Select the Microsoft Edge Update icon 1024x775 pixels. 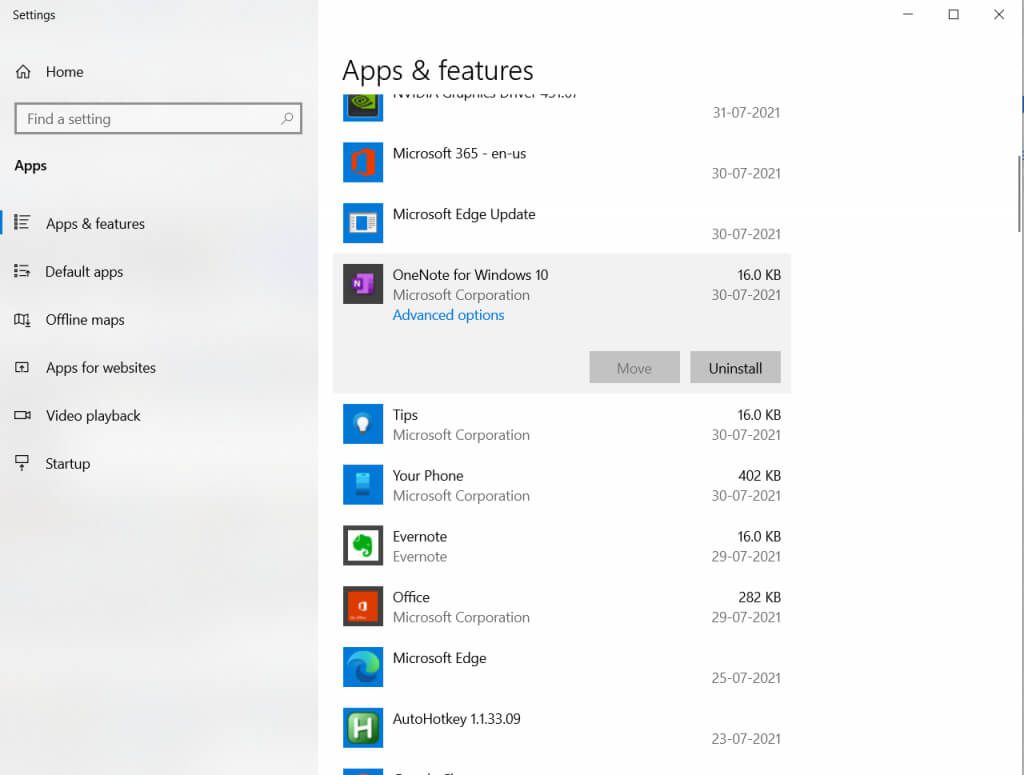[x=362, y=223]
